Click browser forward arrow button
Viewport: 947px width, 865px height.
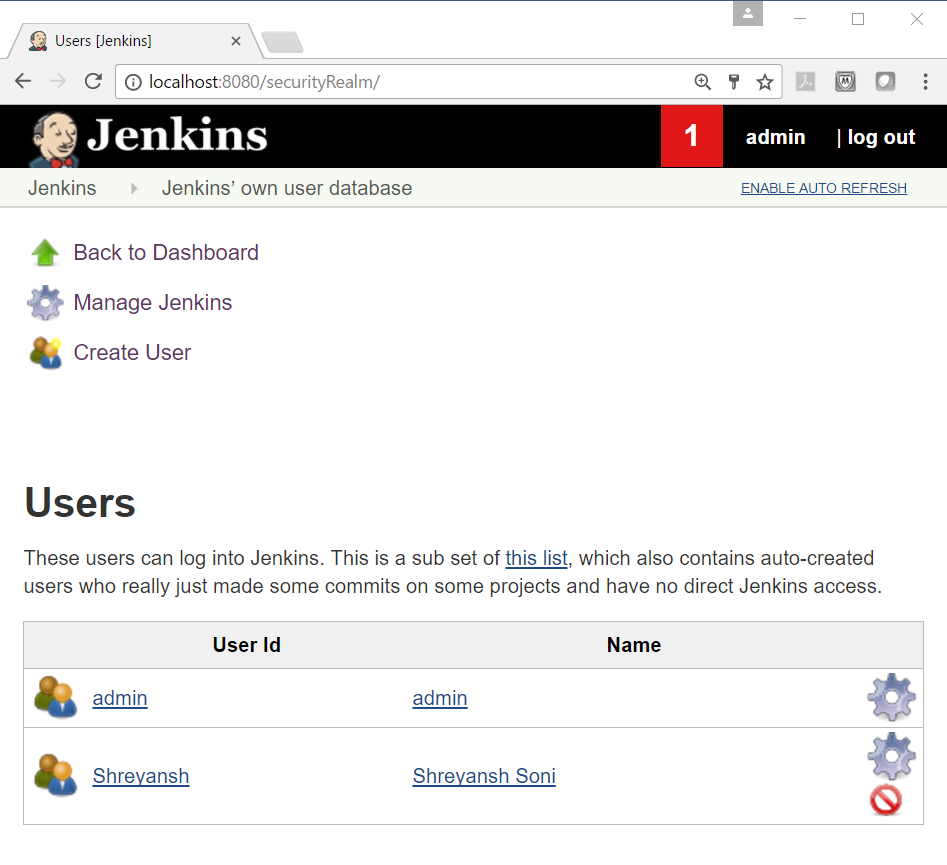pyautogui.click(x=58, y=81)
